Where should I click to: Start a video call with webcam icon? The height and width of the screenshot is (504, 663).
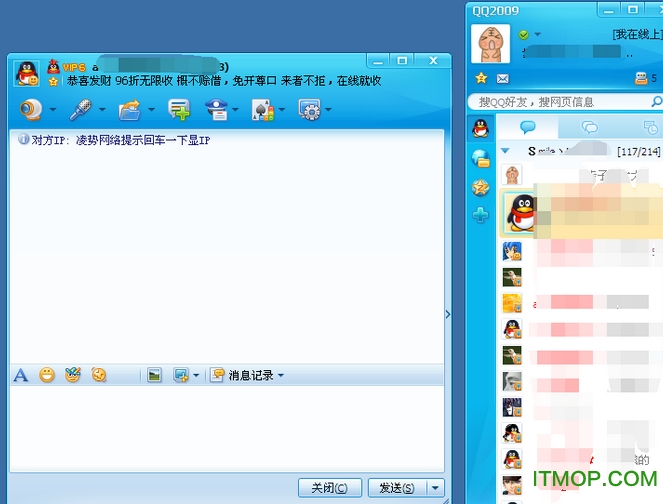pos(31,110)
